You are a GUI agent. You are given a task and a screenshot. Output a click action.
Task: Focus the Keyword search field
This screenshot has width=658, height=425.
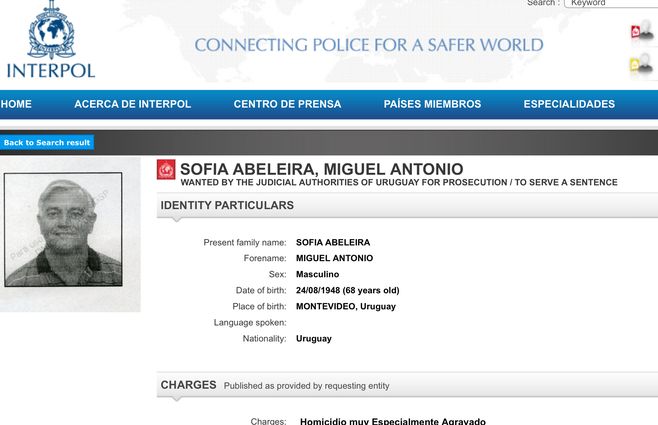pos(611,3)
